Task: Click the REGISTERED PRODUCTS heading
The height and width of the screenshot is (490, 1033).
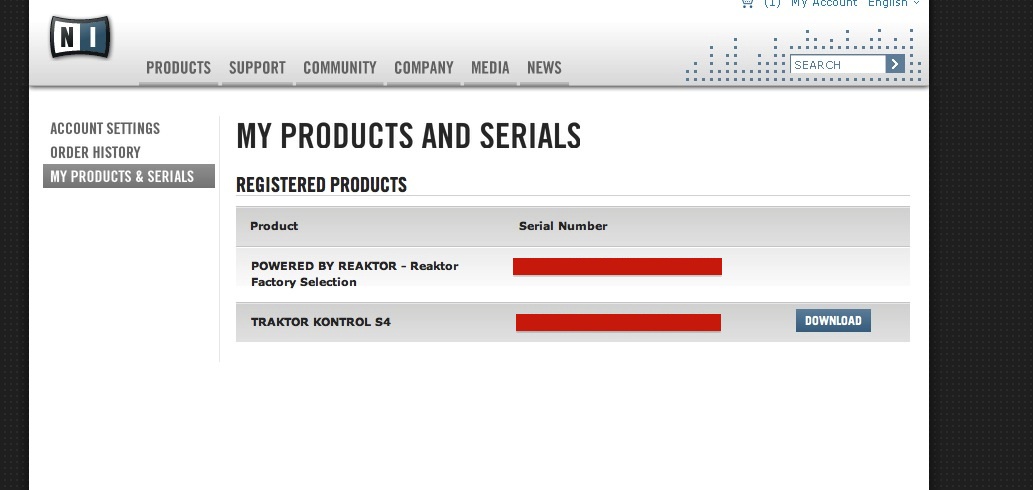Action: 321,184
